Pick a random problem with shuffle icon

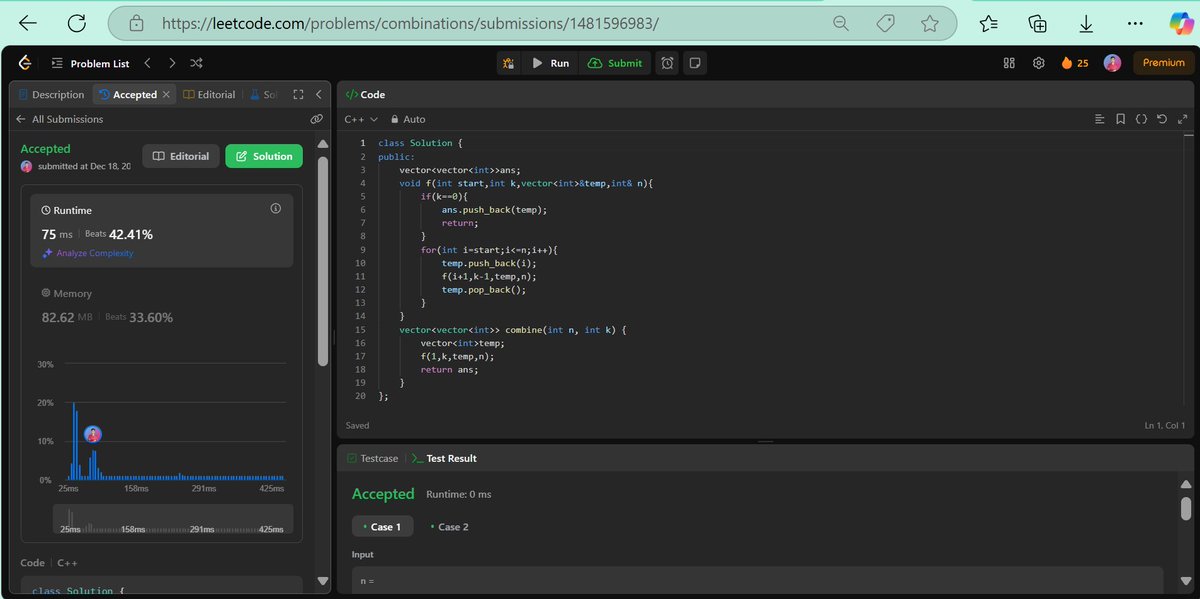click(x=196, y=63)
